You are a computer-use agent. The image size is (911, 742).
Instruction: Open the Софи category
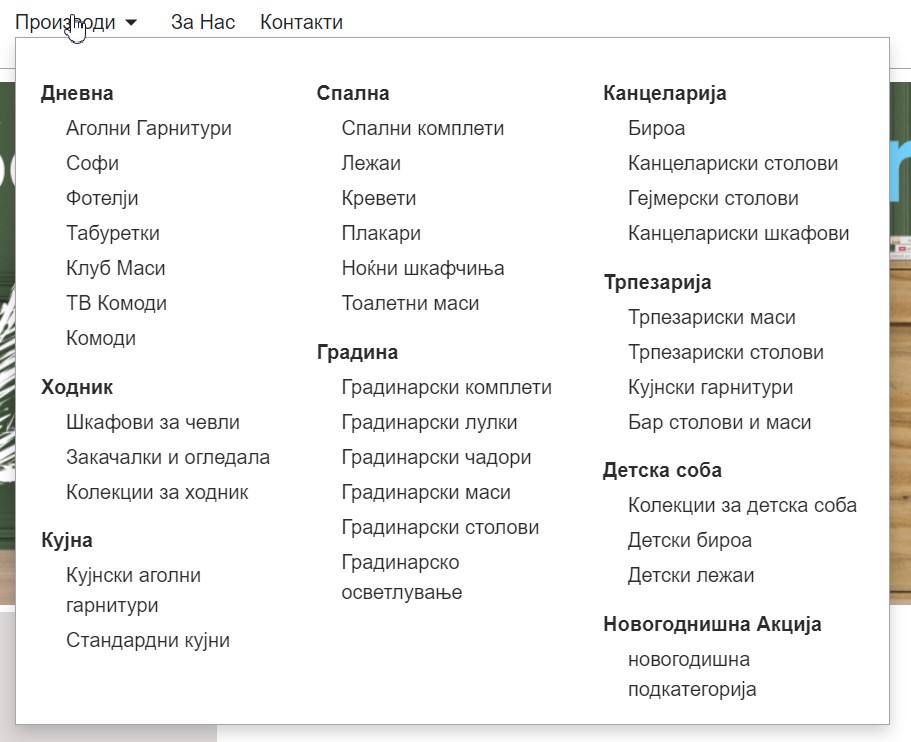tap(92, 163)
